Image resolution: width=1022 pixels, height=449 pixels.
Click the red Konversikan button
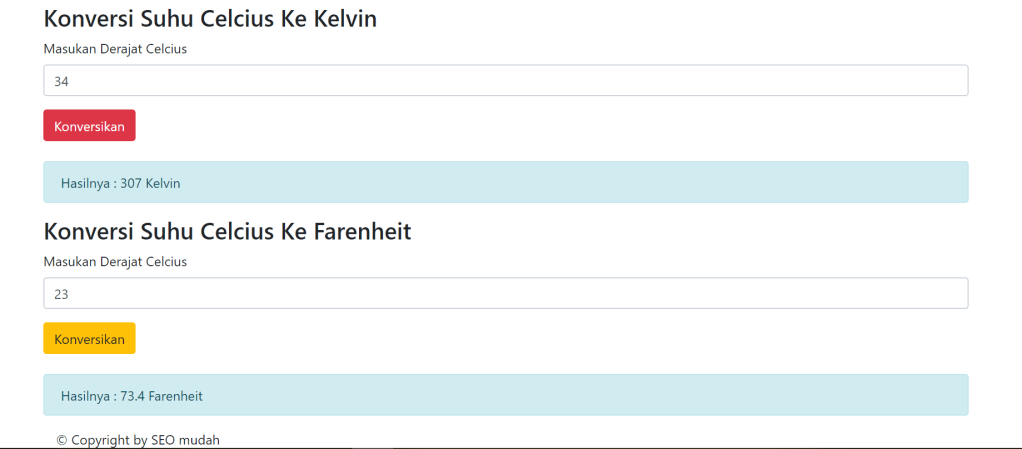click(x=89, y=126)
